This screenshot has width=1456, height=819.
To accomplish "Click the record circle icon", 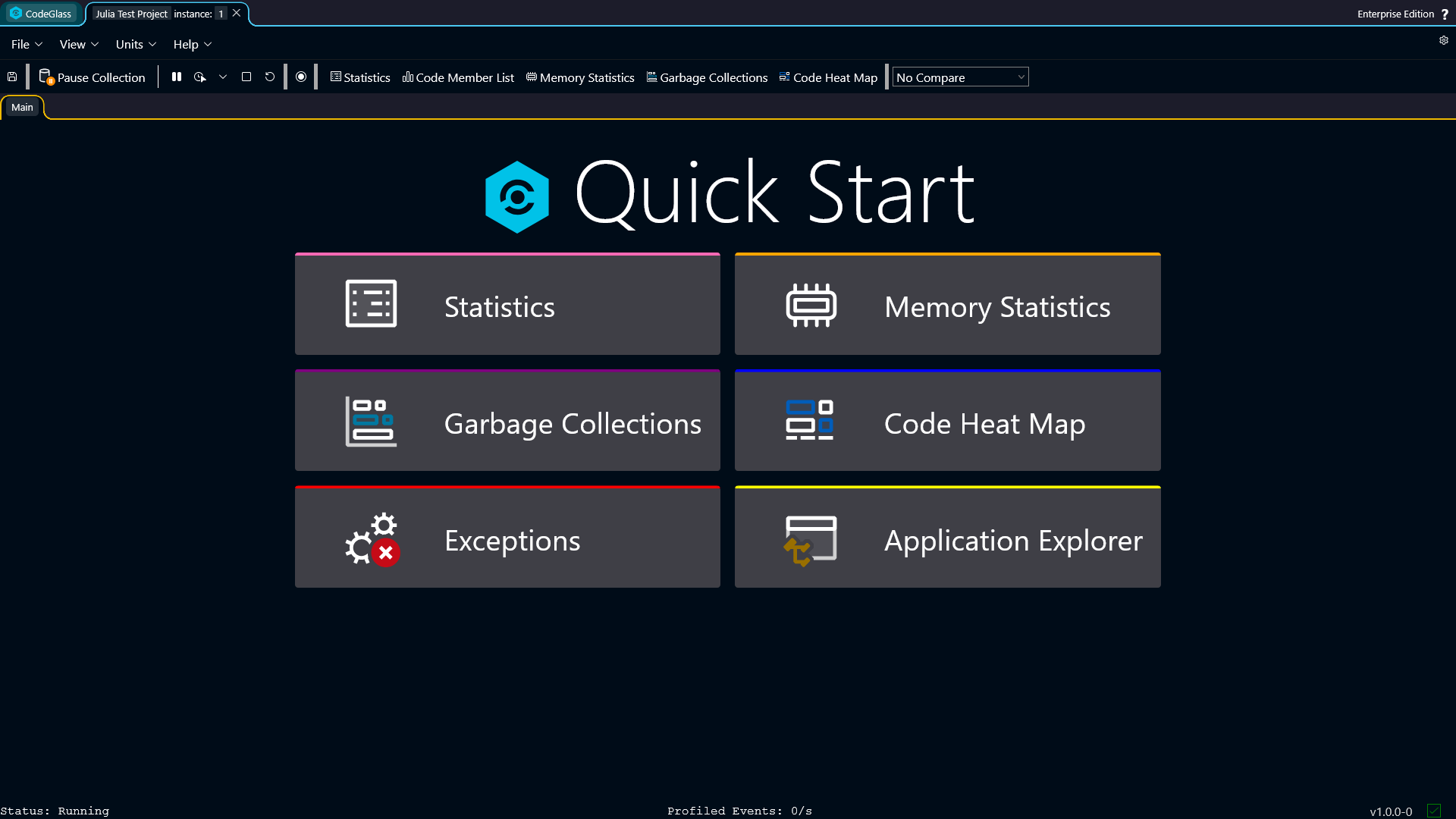I will 301,77.
